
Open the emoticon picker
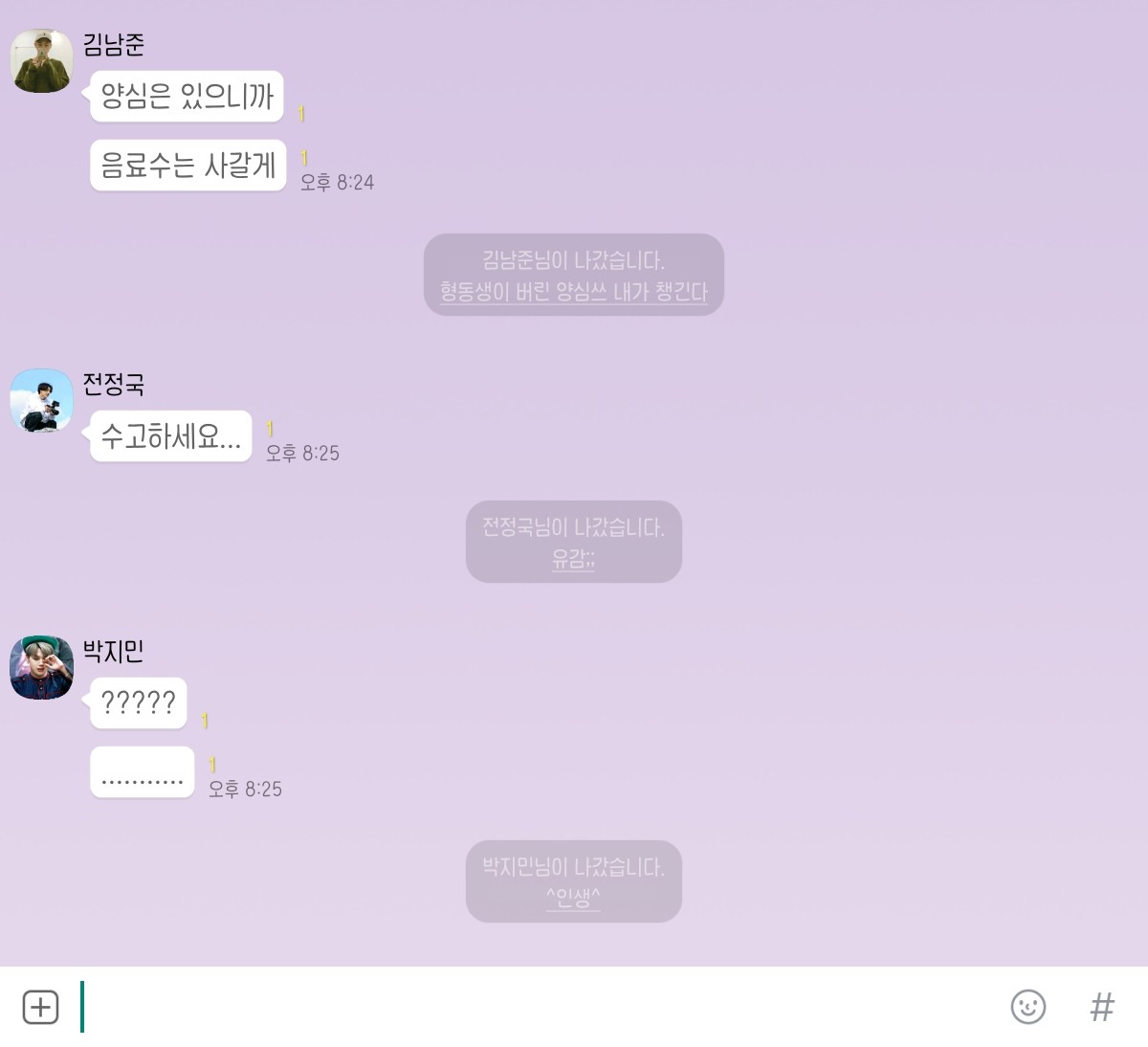pos(1028,1007)
